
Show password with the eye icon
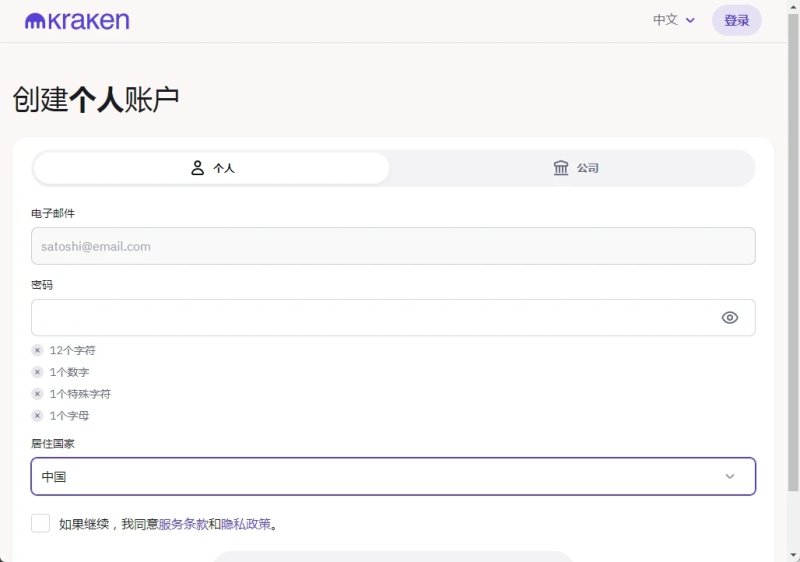coord(730,318)
